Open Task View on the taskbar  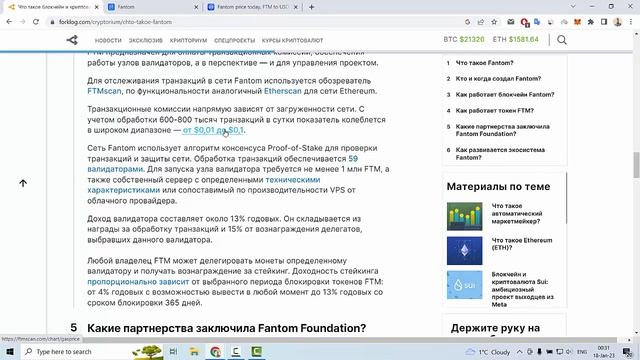[173, 351]
